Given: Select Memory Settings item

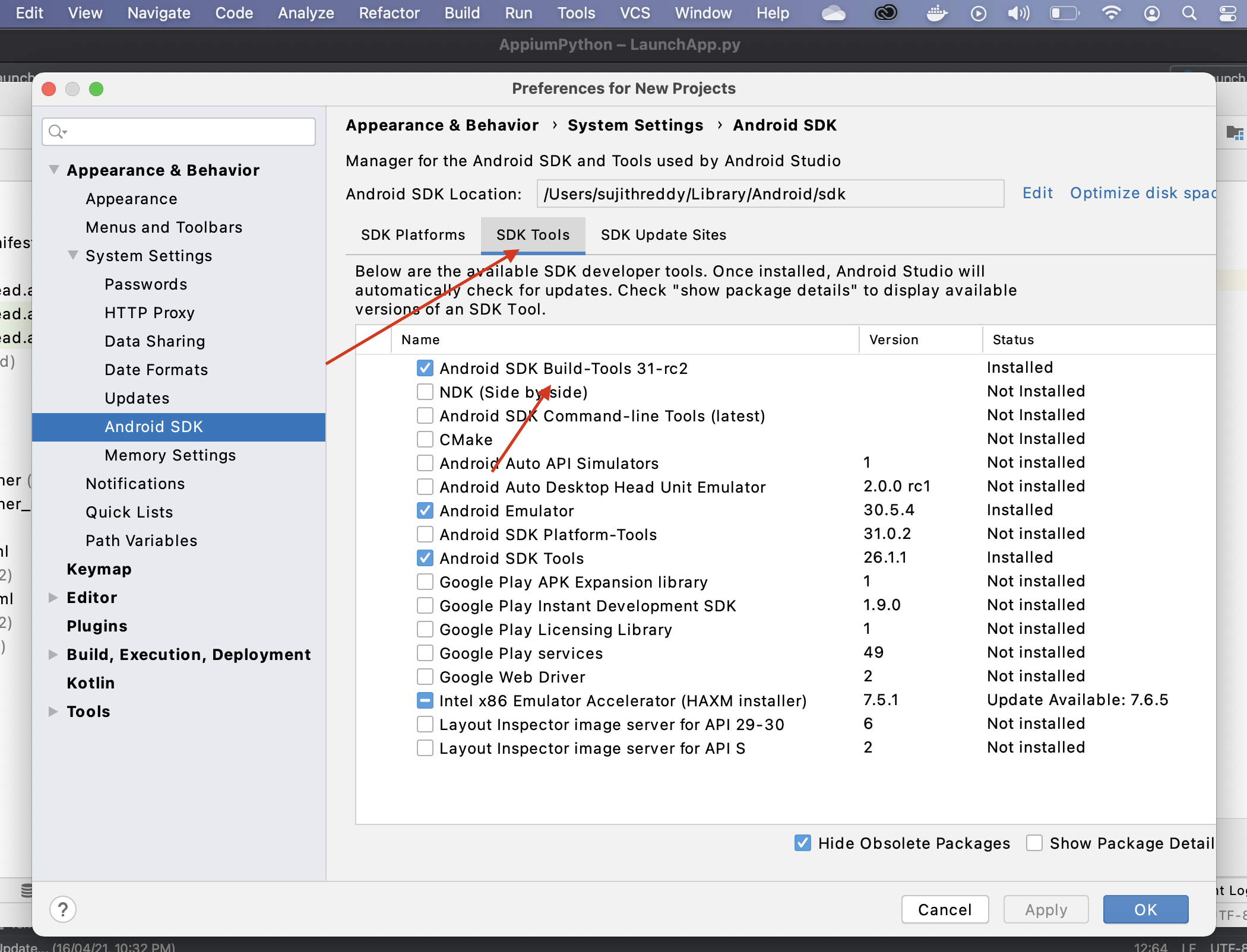Looking at the screenshot, I should 170,455.
